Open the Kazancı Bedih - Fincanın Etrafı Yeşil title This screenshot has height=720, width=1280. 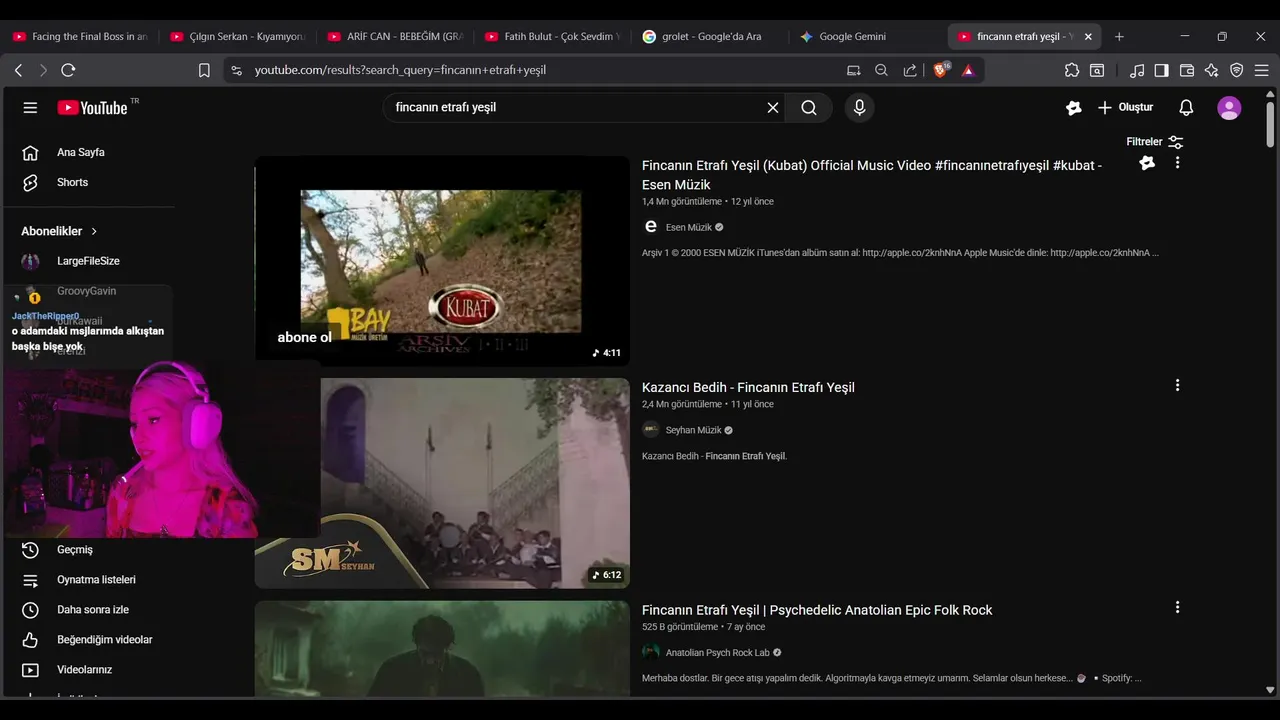pyautogui.click(x=748, y=387)
